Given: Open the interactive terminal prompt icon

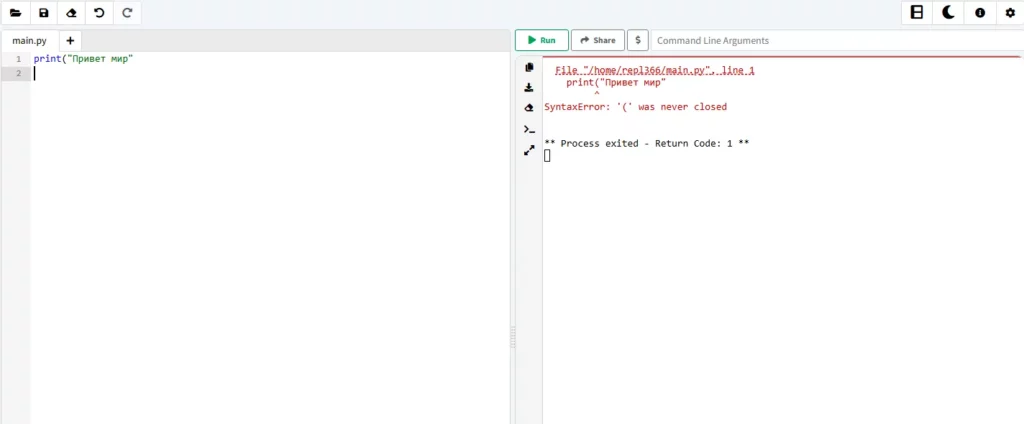Looking at the screenshot, I should (x=529, y=129).
